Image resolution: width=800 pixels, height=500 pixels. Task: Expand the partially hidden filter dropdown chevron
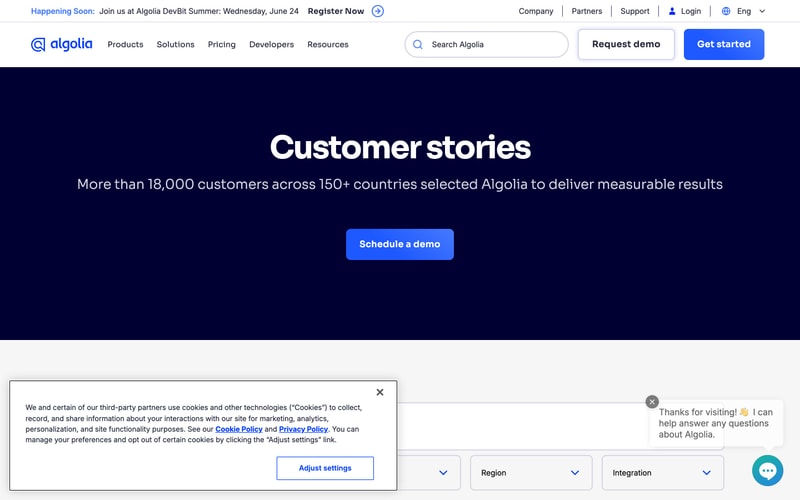point(443,473)
